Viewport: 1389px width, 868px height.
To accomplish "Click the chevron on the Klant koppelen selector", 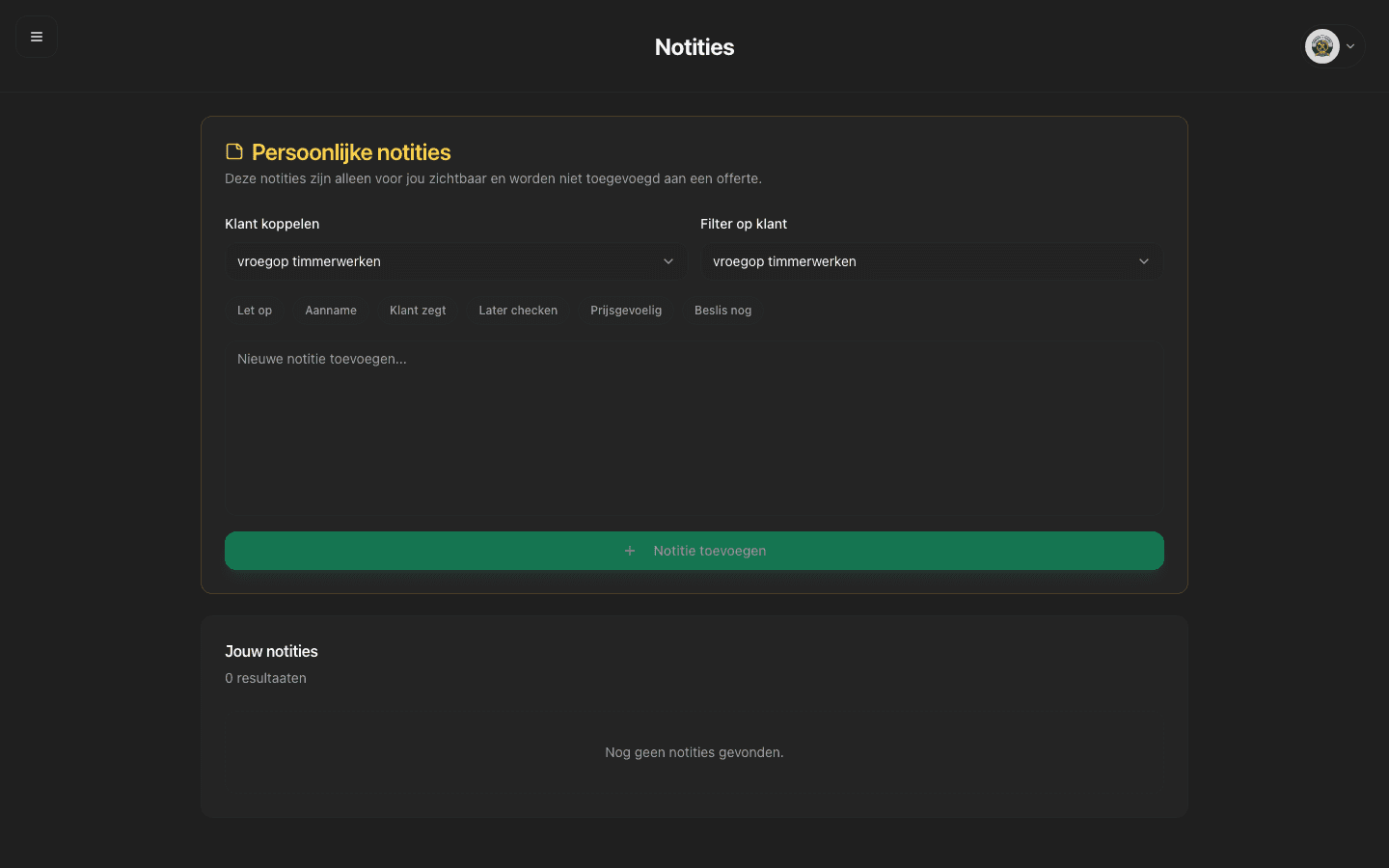I will tap(668, 261).
